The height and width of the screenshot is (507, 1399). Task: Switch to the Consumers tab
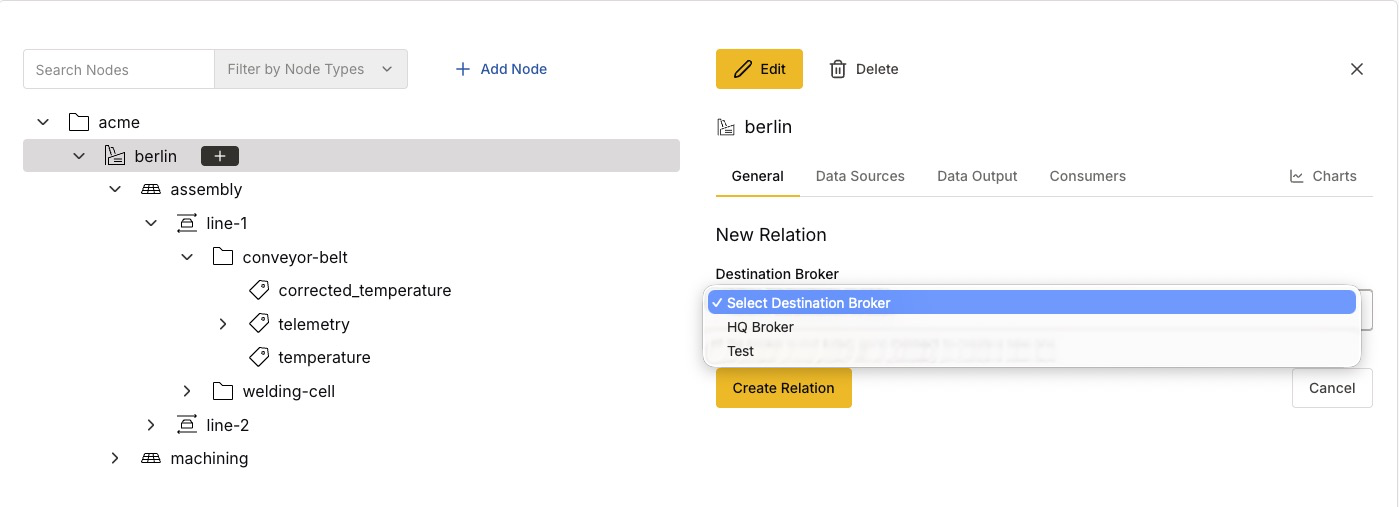(1088, 176)
